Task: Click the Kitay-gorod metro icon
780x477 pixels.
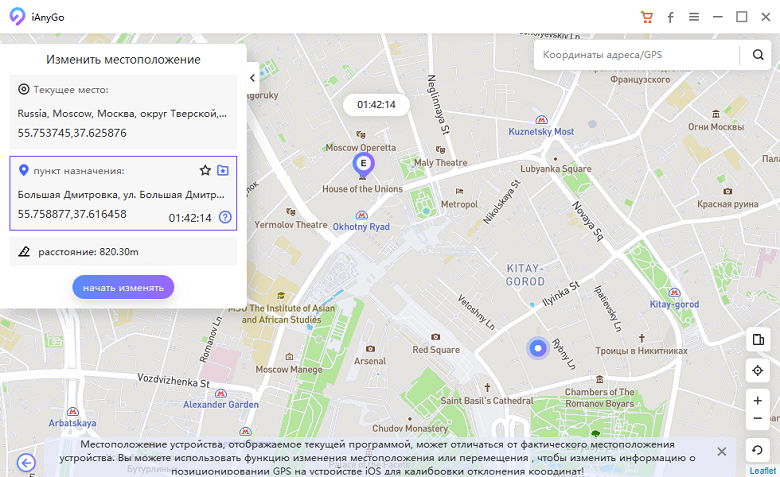Action: coord(675,292)
